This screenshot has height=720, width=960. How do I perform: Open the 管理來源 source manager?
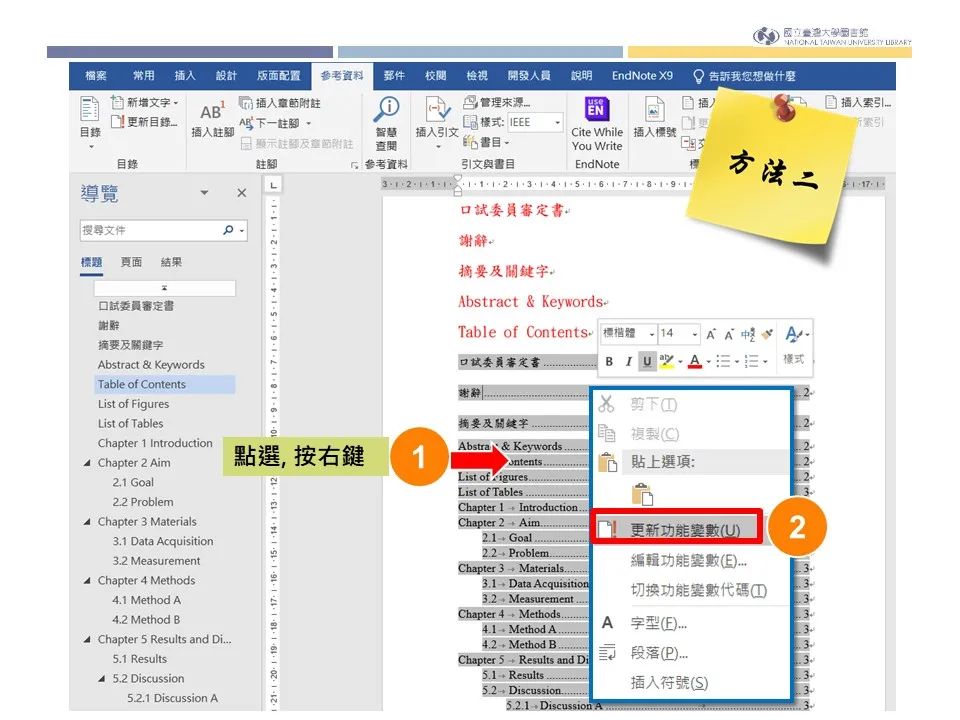[498, 101]
